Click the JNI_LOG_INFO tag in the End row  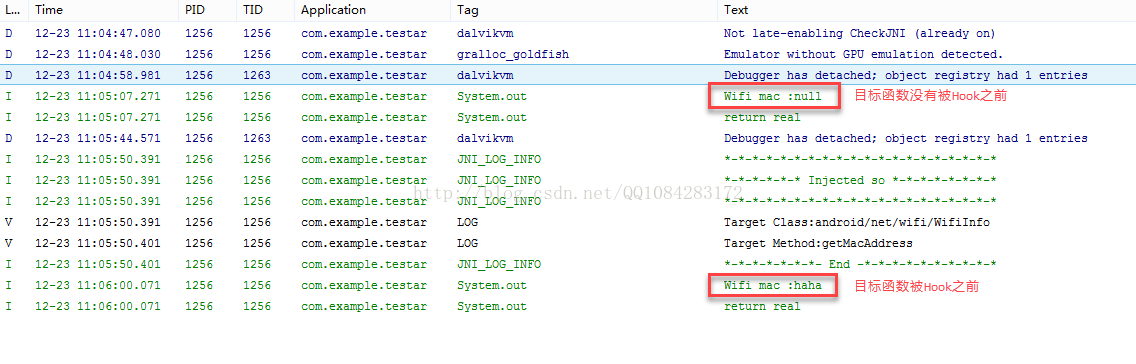tap(498, 264)
